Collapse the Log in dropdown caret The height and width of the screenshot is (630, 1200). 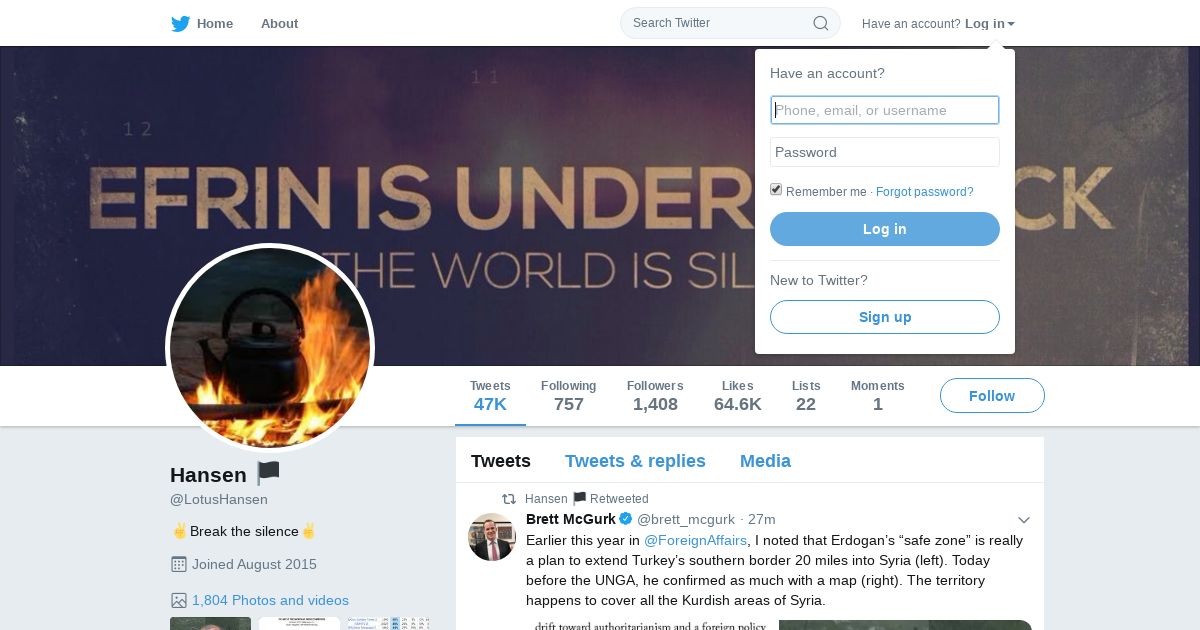pyautogui.click(x=1011, y=24)
